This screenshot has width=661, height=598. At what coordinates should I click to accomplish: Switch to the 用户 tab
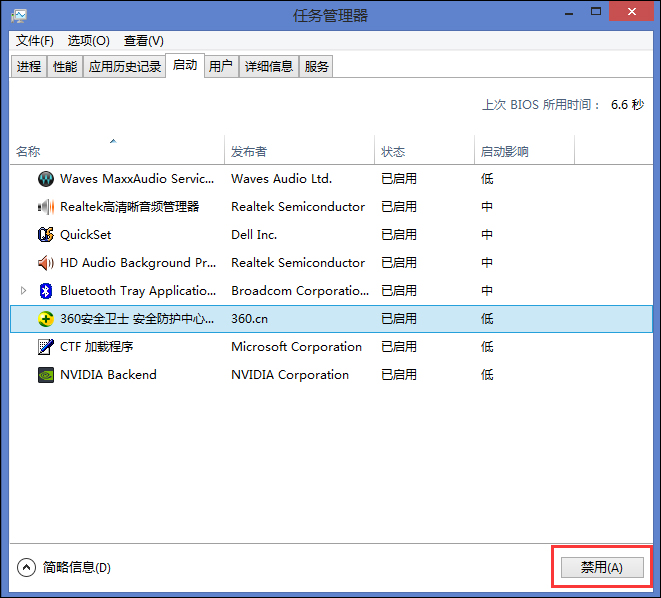tap(220, 67)
